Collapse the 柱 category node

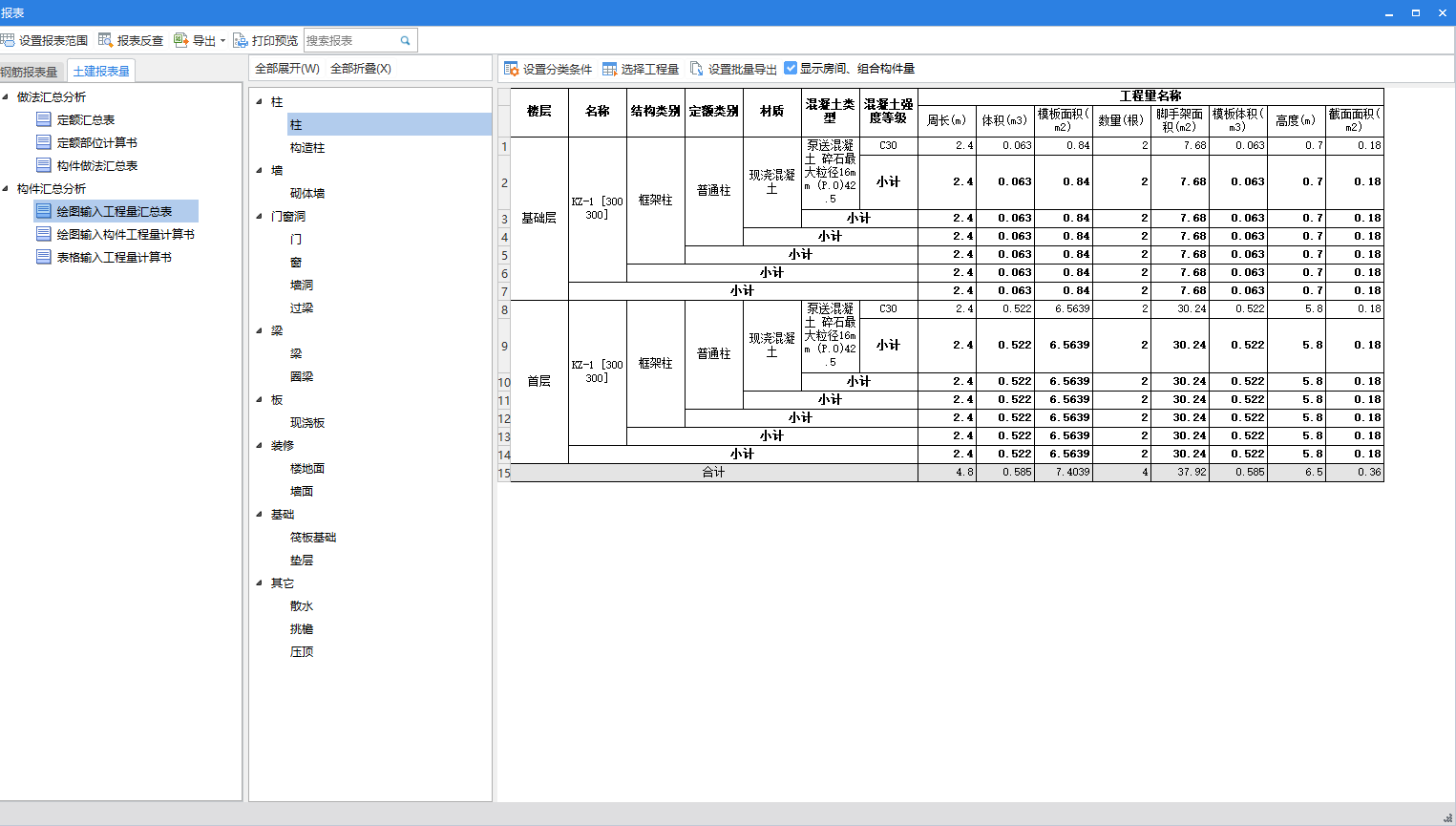(x=259, y=101)
